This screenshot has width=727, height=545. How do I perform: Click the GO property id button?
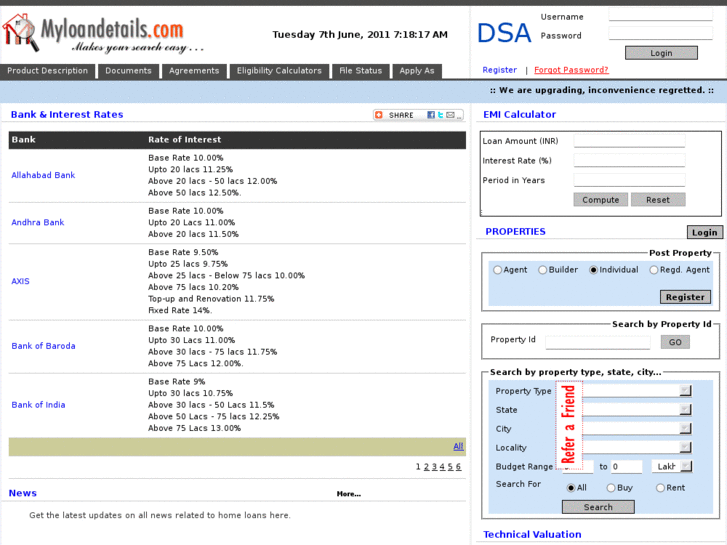pyautogui.click(x=675, y=342)
